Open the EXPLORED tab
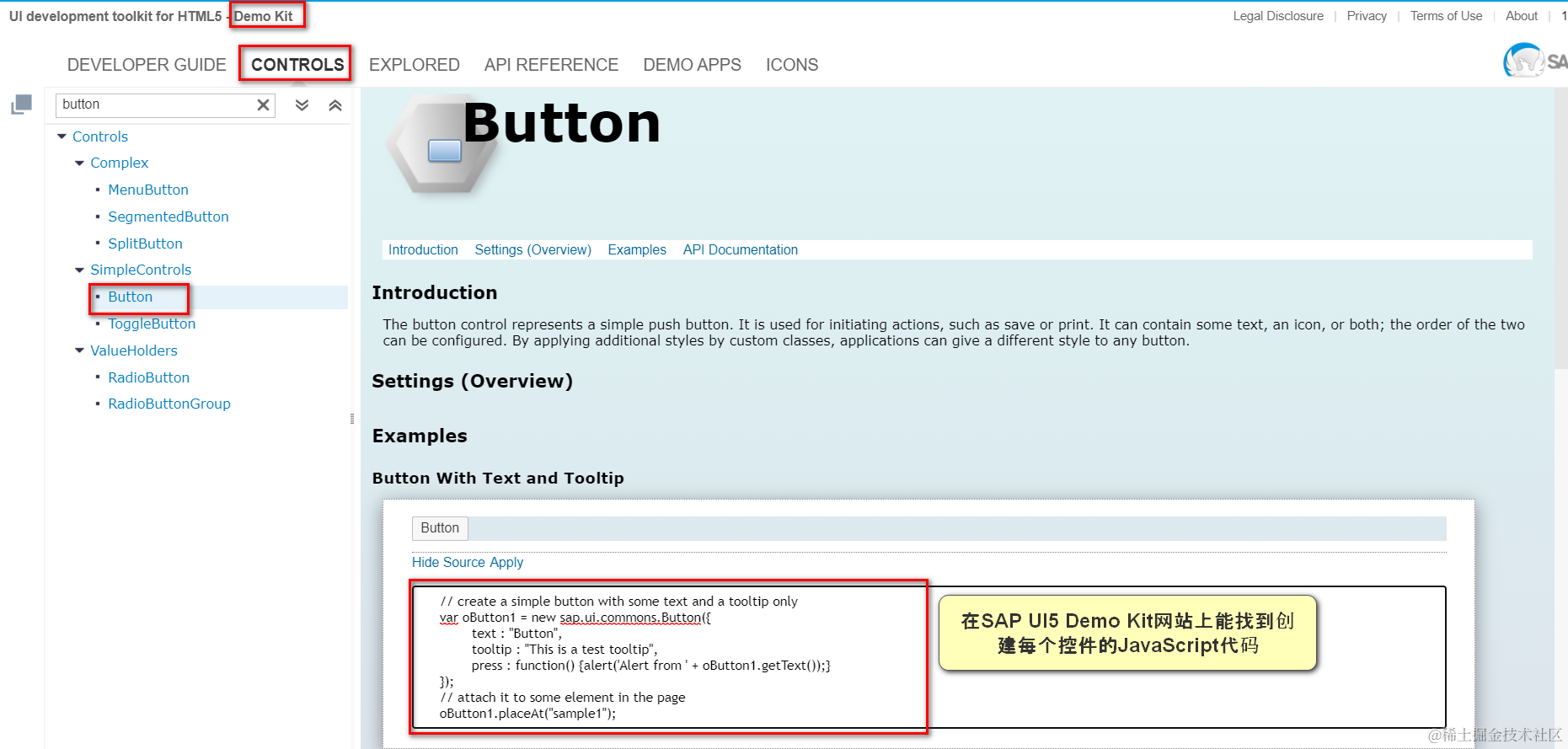This screenshot has width=1568, height=749. pos(415,65)
